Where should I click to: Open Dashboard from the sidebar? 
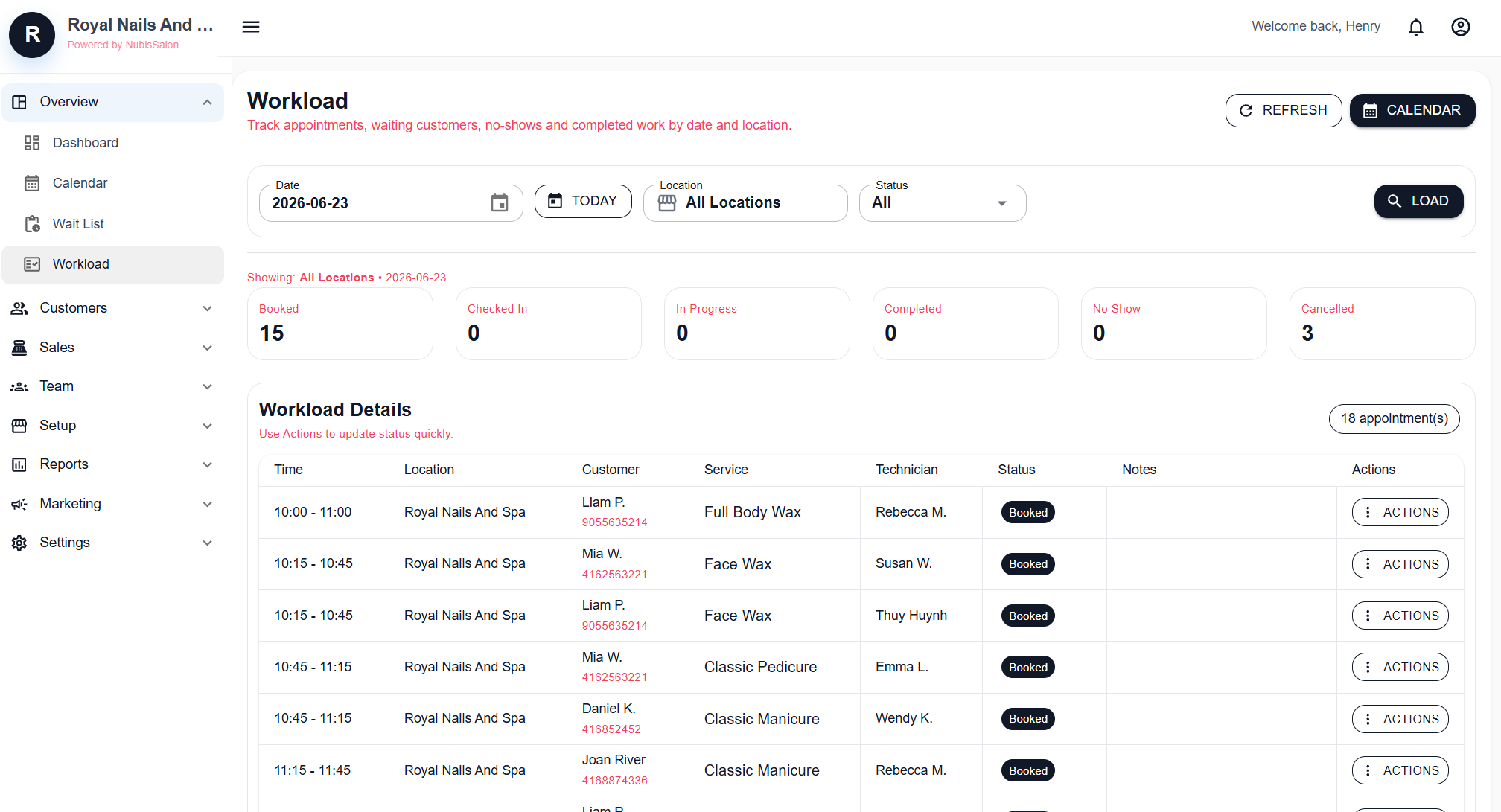[x=113, y=143]
